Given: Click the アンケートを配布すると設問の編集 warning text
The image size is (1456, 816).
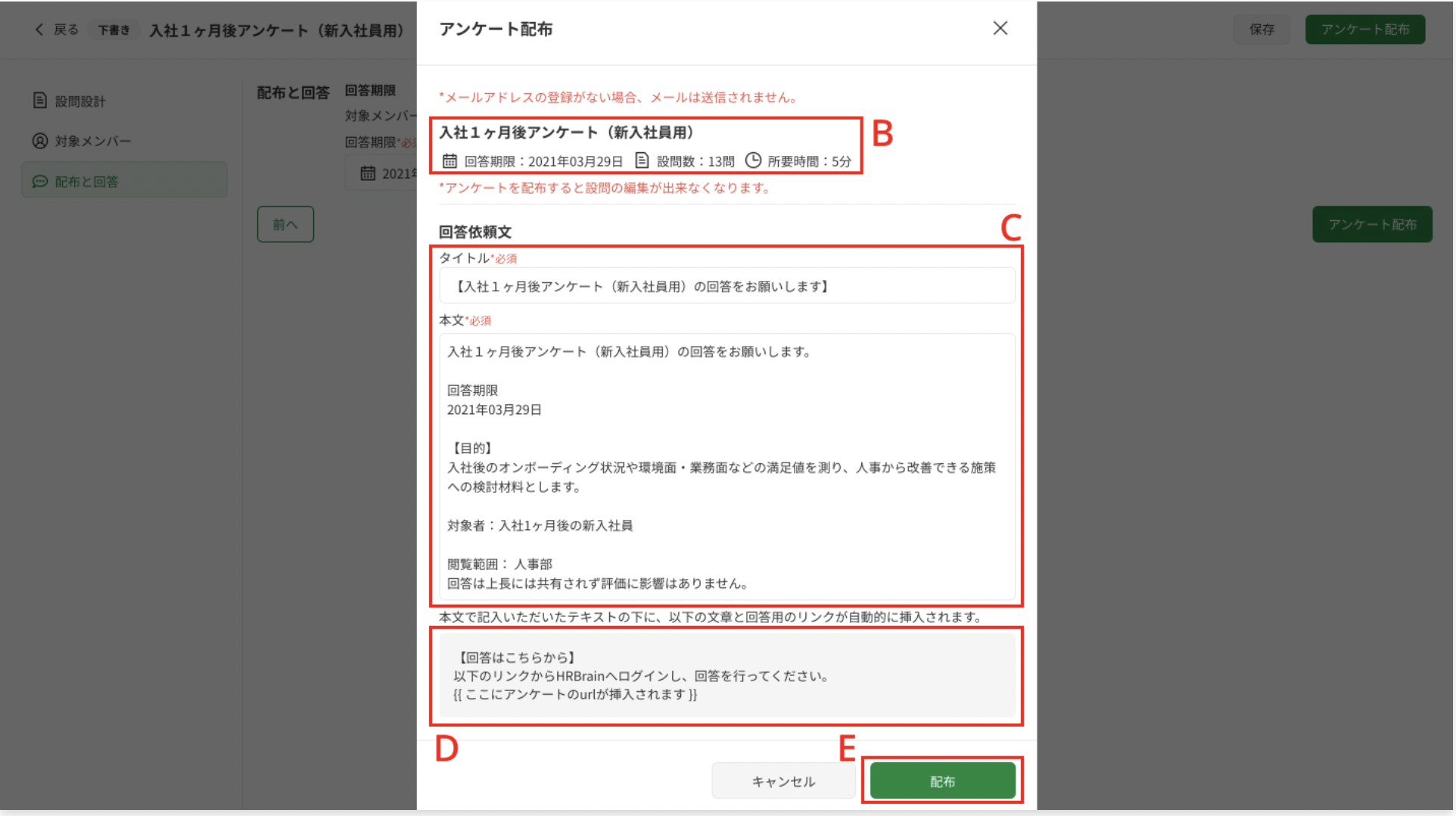Looking at the screenshot, I should [605, 188].
